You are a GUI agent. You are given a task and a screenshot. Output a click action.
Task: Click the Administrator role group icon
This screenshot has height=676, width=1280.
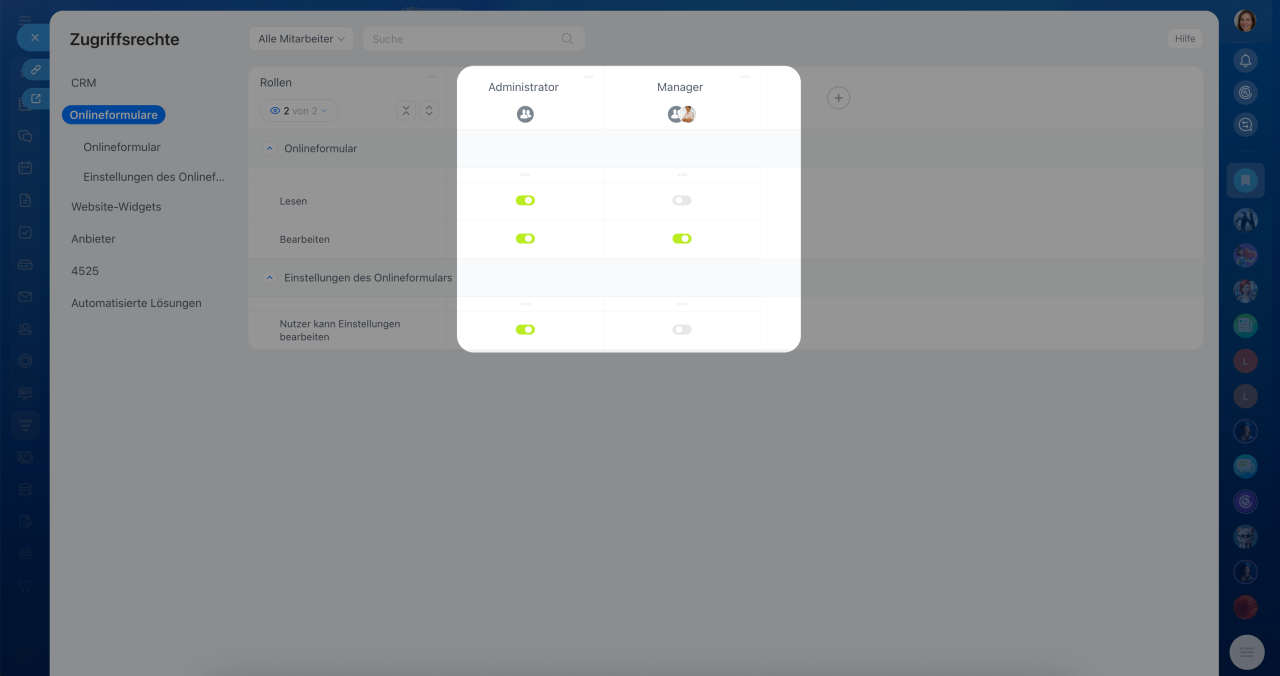coord(525,114)
